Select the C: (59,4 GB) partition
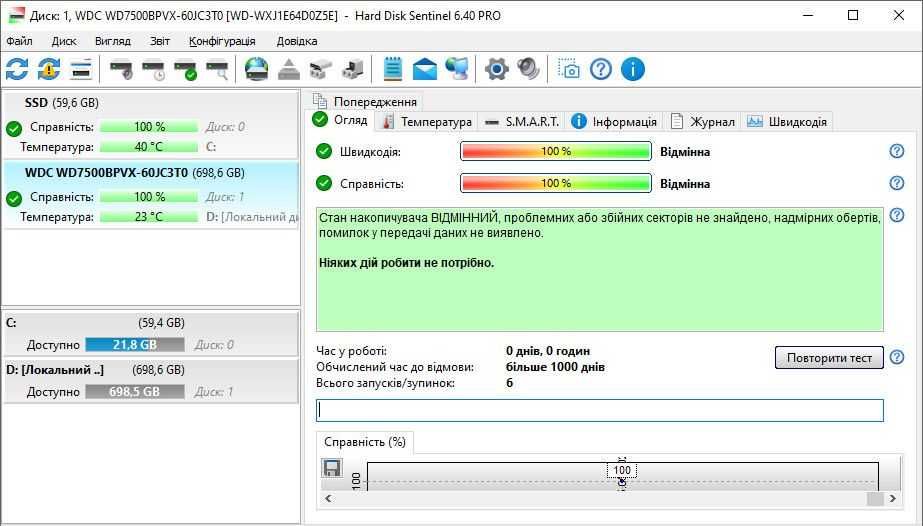Screen dimensions: 923x526 pos(151,334)
